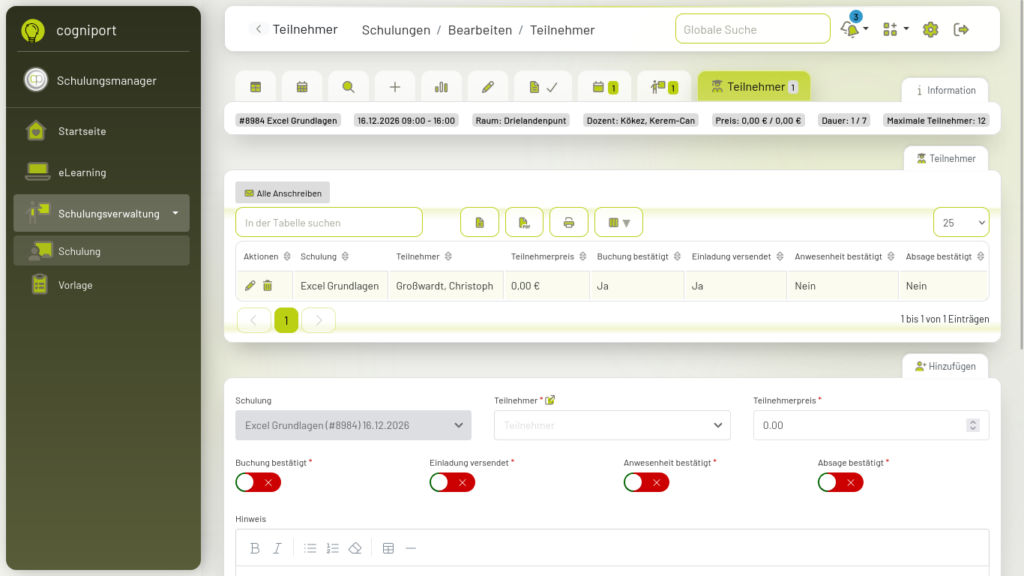Open the search toolbar icon
Image resolution: width=1024 pixels, height=576 pixels.
pyautogui.click(x=348, y=87)
